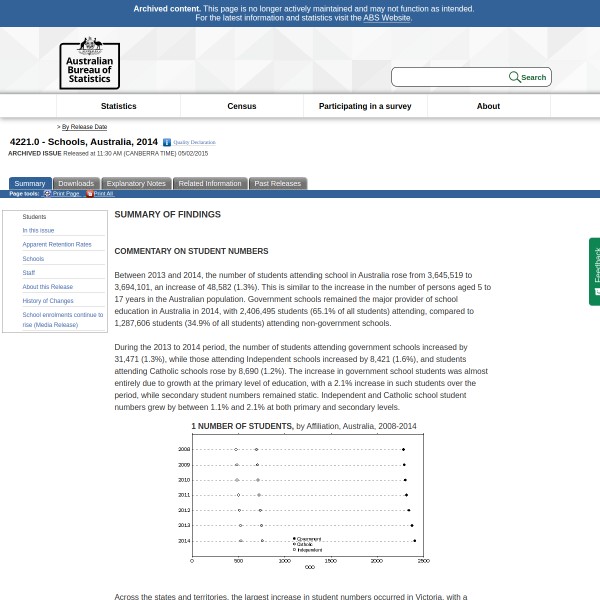This screenshot has height=600, width=600.
Task: Click the Print Page printer icon
Action: click(47, 194)
